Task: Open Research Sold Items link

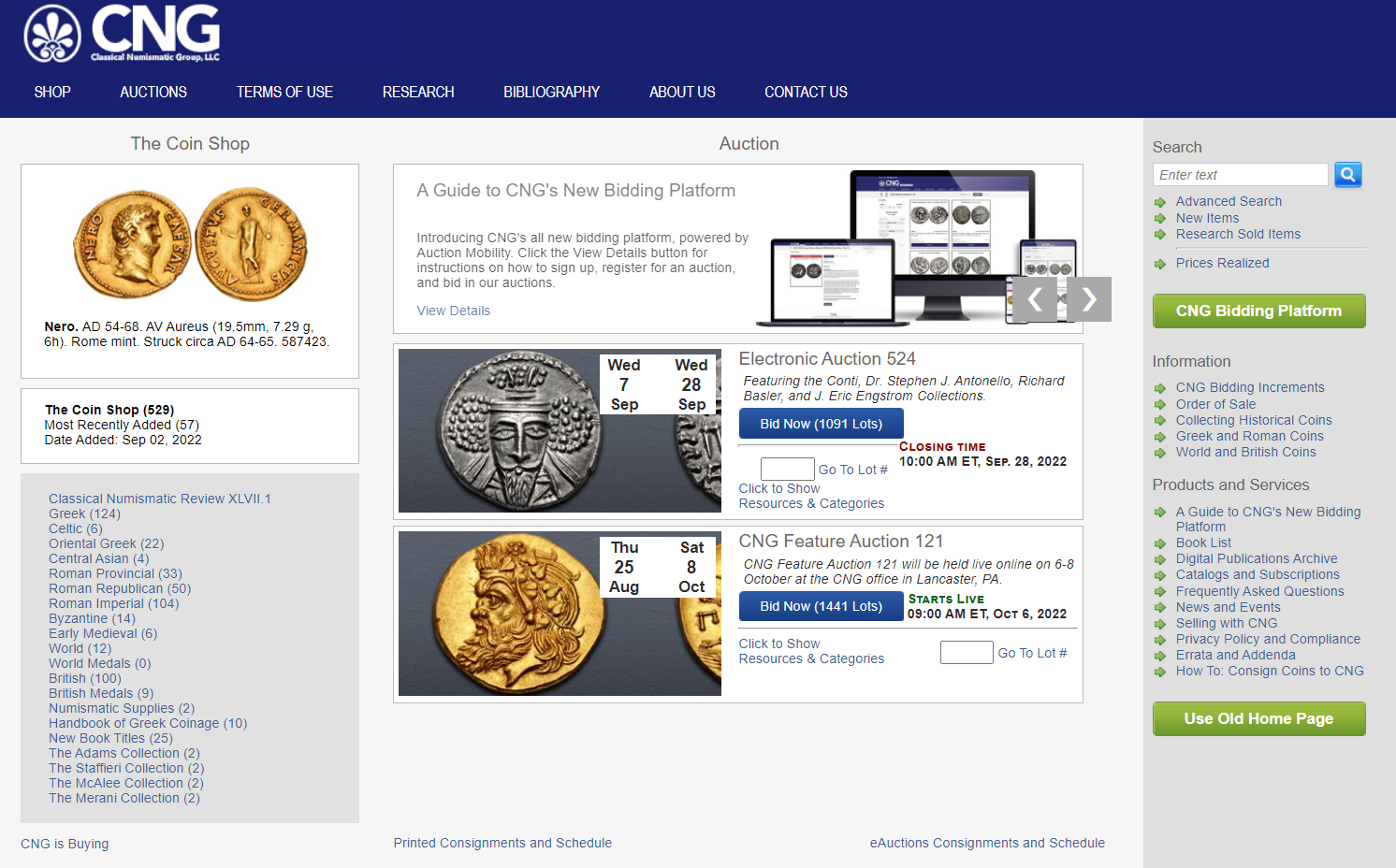Action: [1238, 234]
